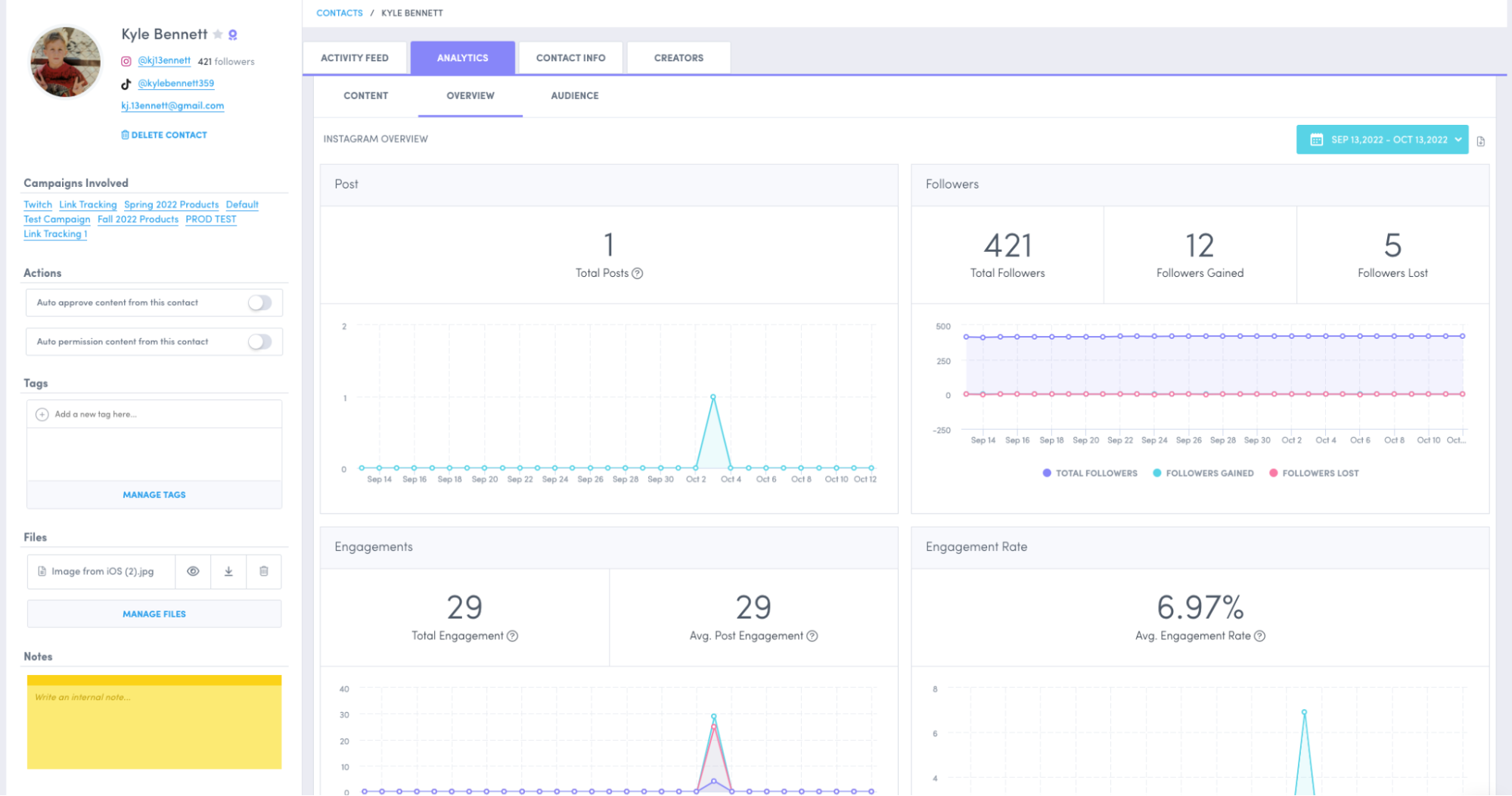
Task: Click the internal note yellow text area
Action: 154,726
